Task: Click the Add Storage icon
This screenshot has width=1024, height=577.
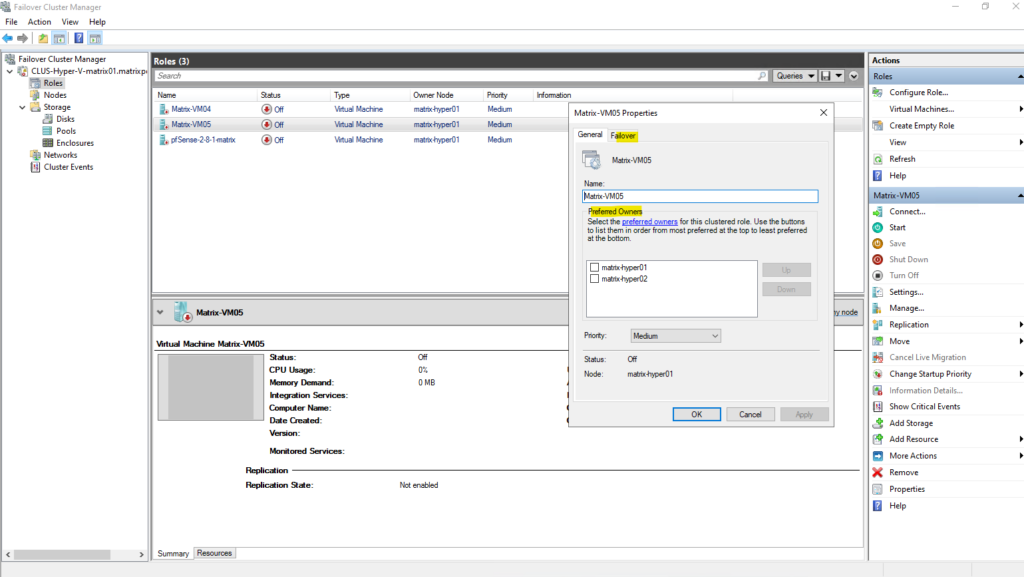Action: point(877,423)
